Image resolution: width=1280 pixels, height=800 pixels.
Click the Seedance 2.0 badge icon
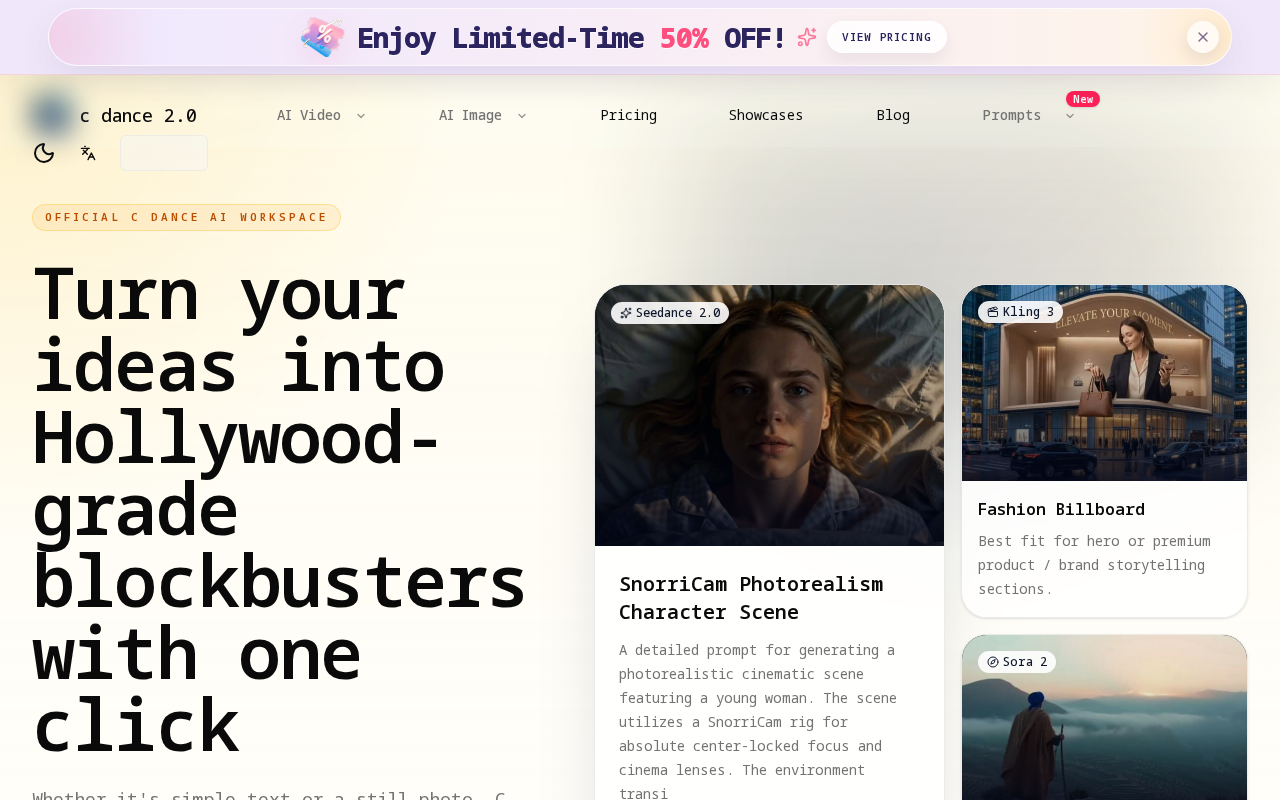pos(626,313)
